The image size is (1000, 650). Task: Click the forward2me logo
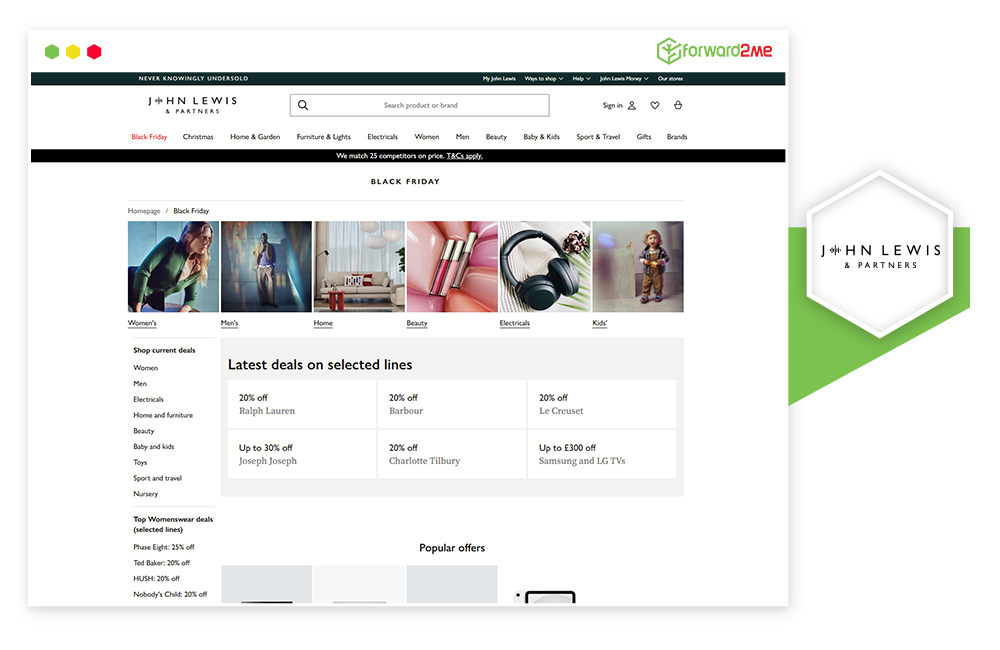click(x=714, y=51)
